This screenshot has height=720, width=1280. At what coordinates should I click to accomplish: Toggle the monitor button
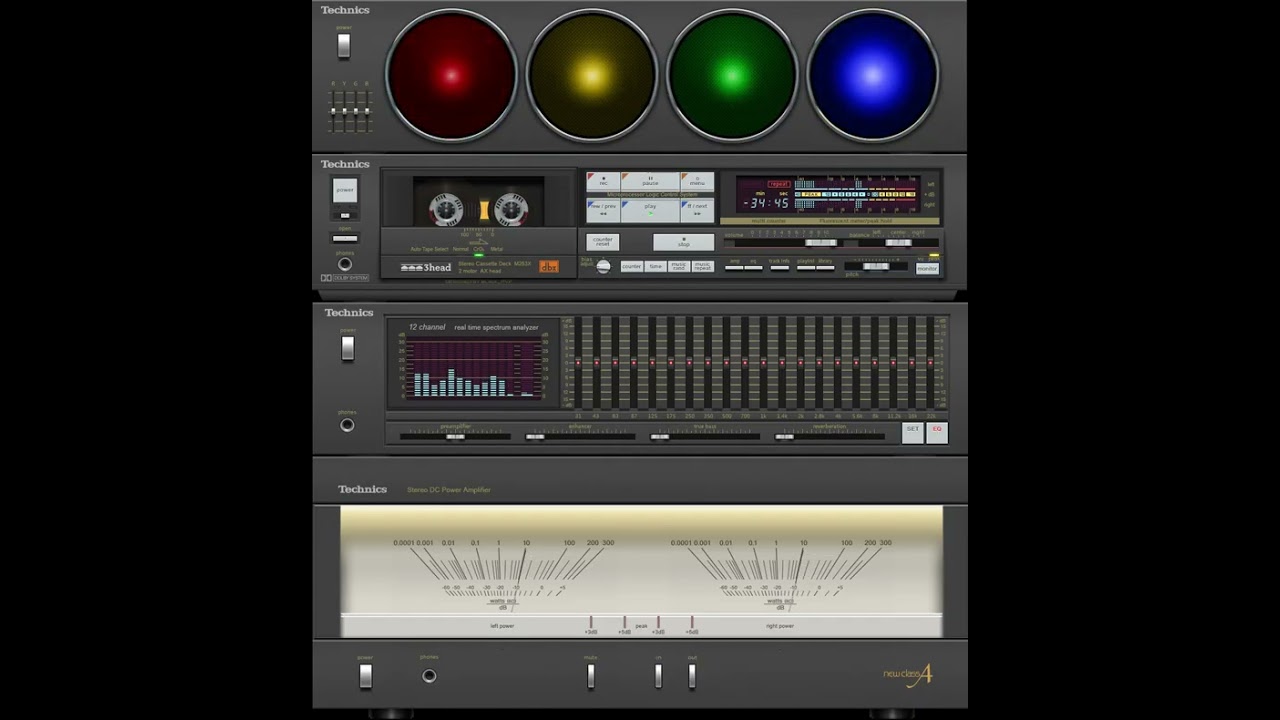(x=927, y=268)
